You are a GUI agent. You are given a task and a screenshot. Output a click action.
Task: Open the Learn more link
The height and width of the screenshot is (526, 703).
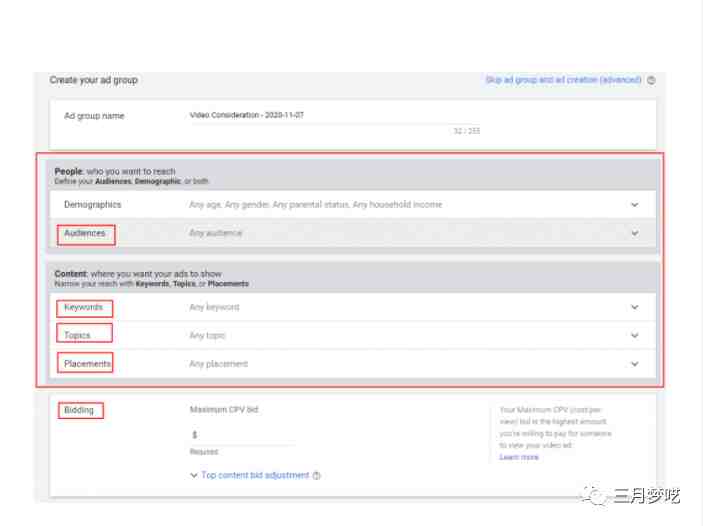coord(519,457)
